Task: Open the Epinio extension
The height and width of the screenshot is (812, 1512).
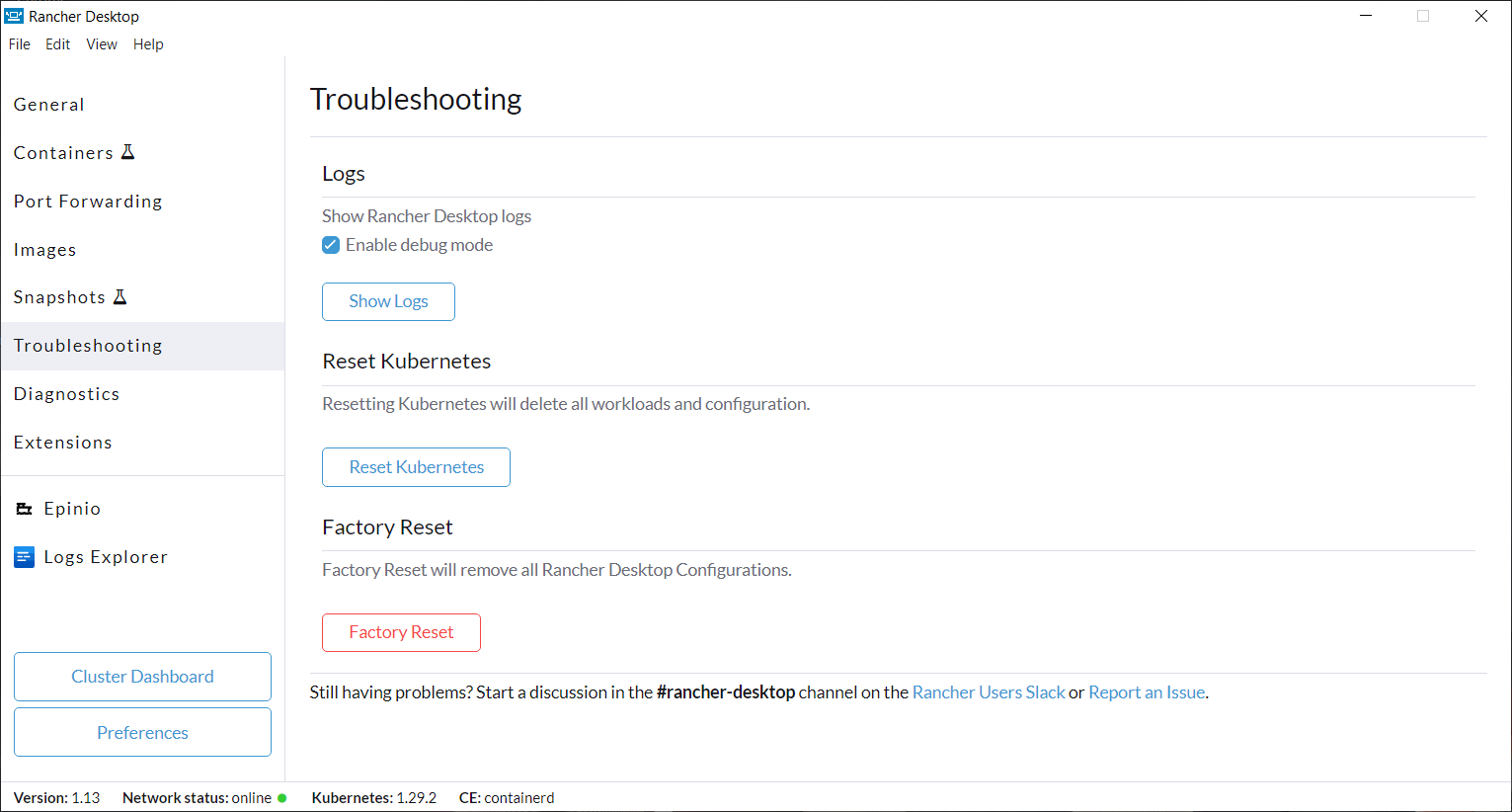Action: click(x=142, y=509)
